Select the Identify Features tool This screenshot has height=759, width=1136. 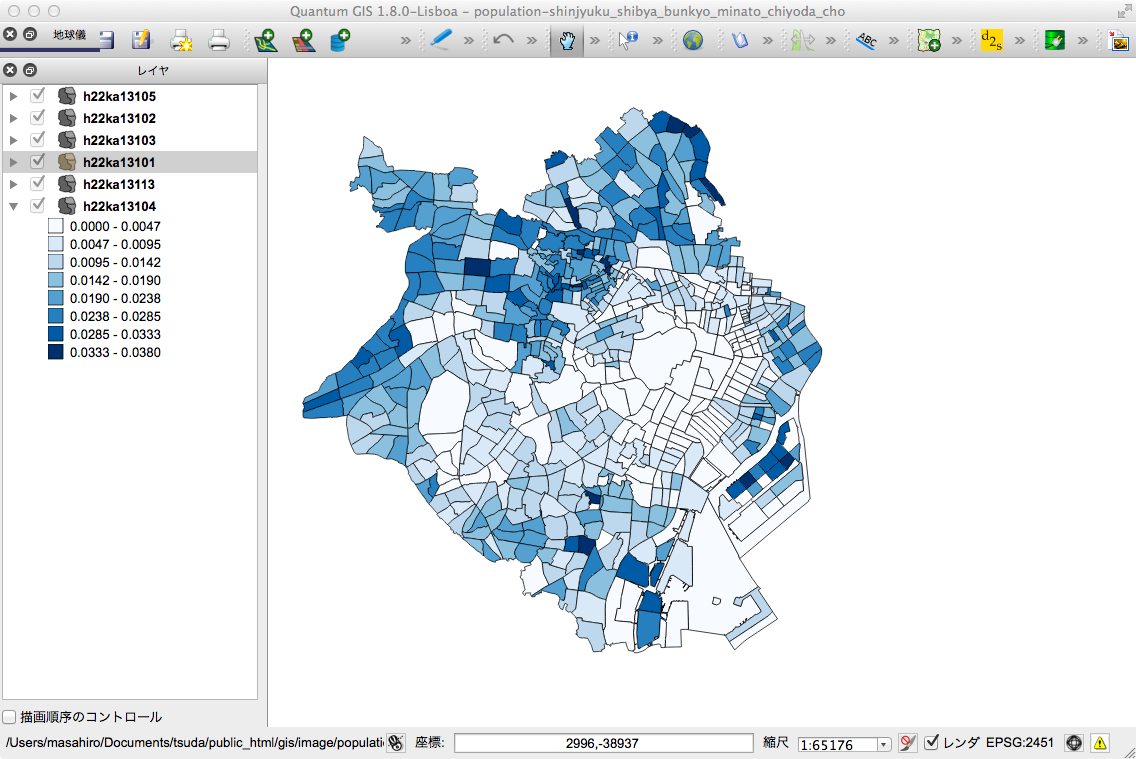628,41
